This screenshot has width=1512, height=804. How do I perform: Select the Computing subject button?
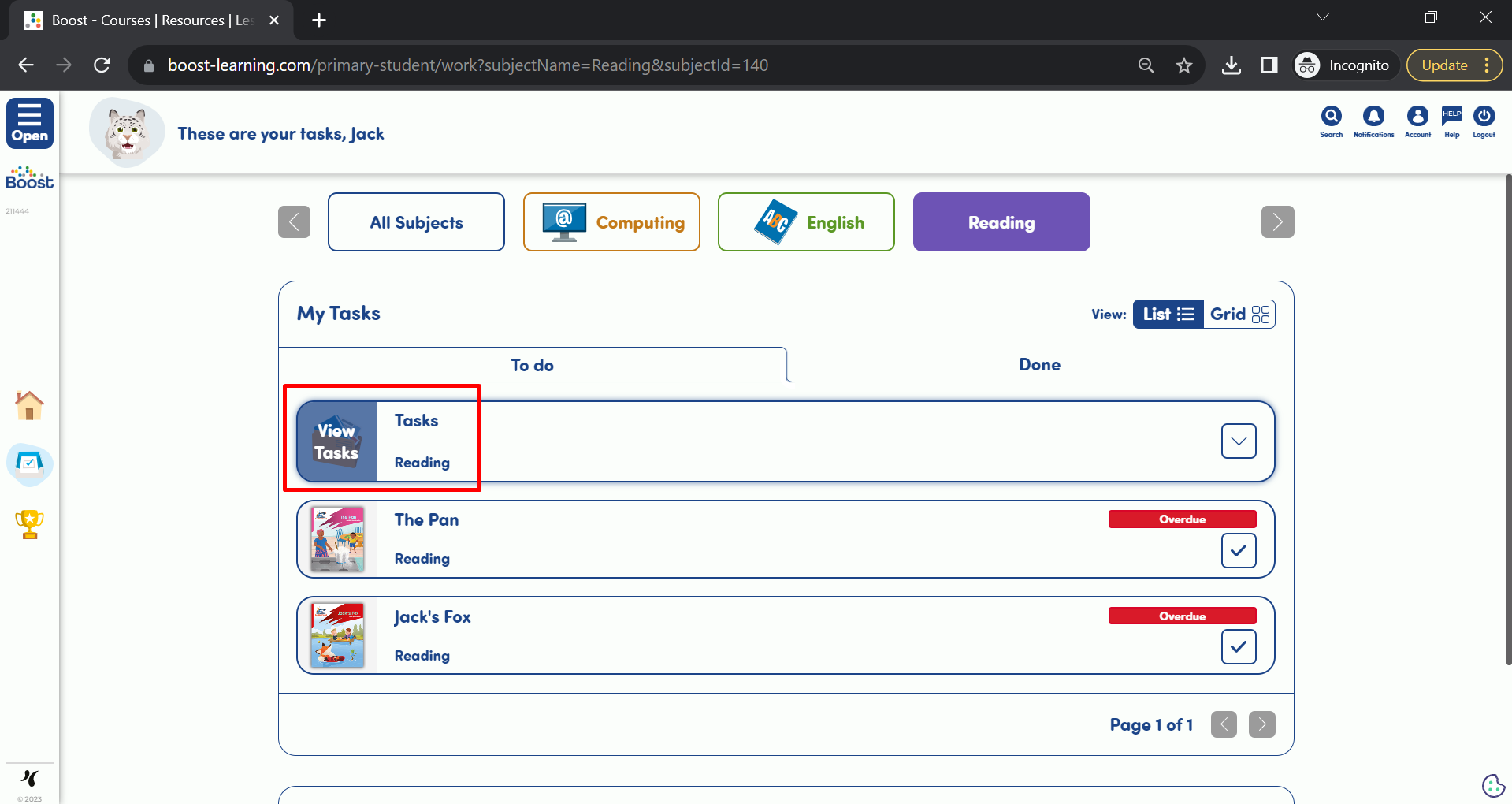click(x=611, y=222)
